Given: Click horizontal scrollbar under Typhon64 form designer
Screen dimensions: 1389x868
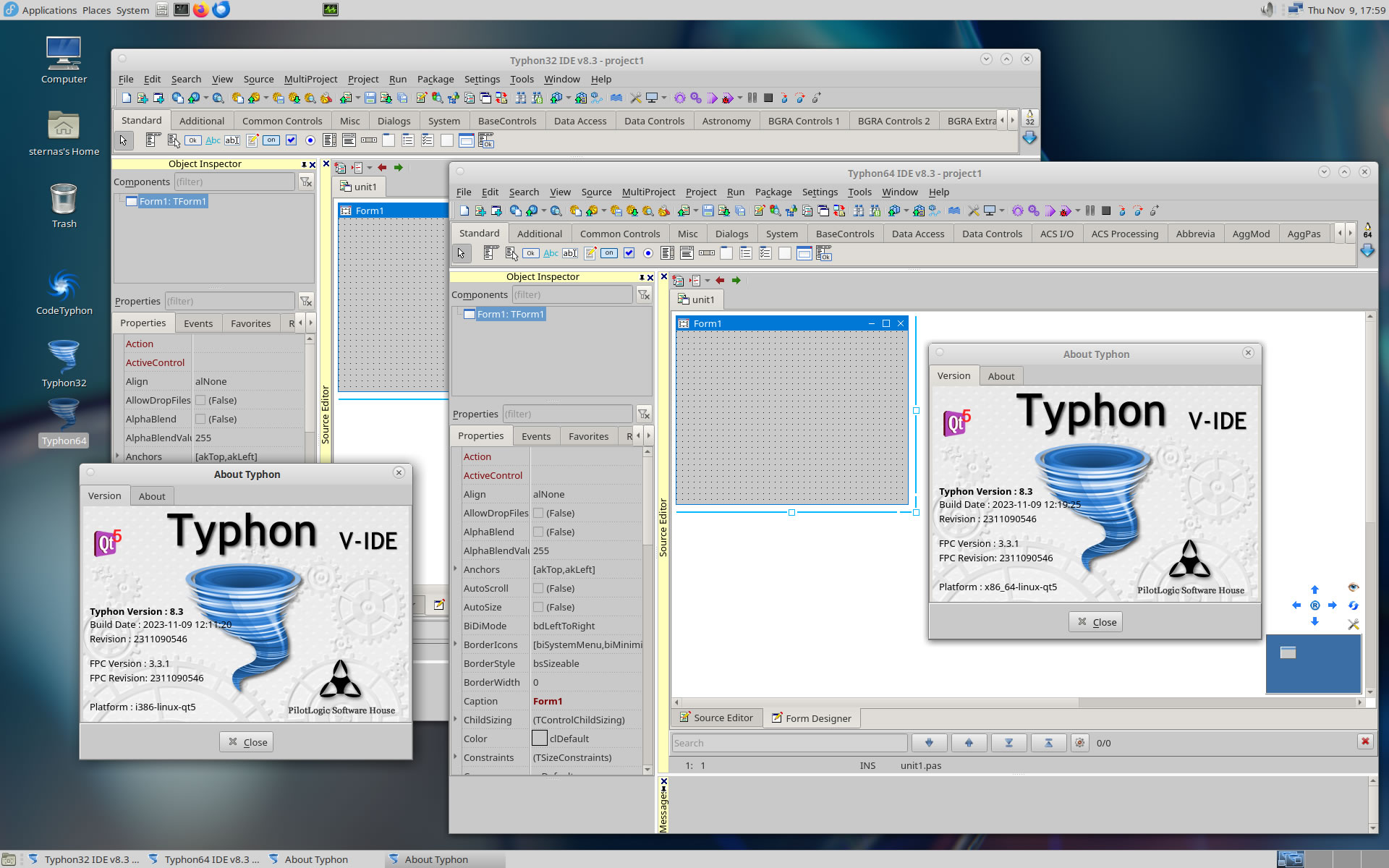Looking at the screenshot, I should point(1018,702).
